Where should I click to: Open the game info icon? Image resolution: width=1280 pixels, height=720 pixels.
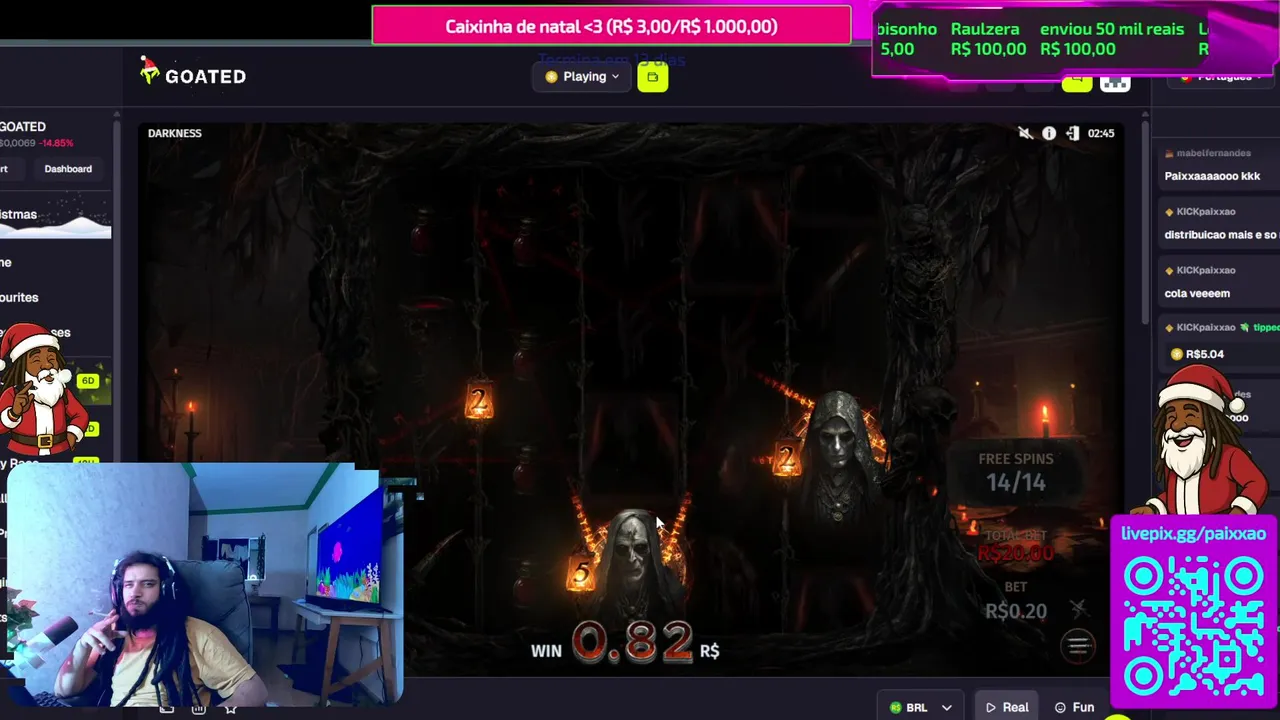pos(1049,133)
